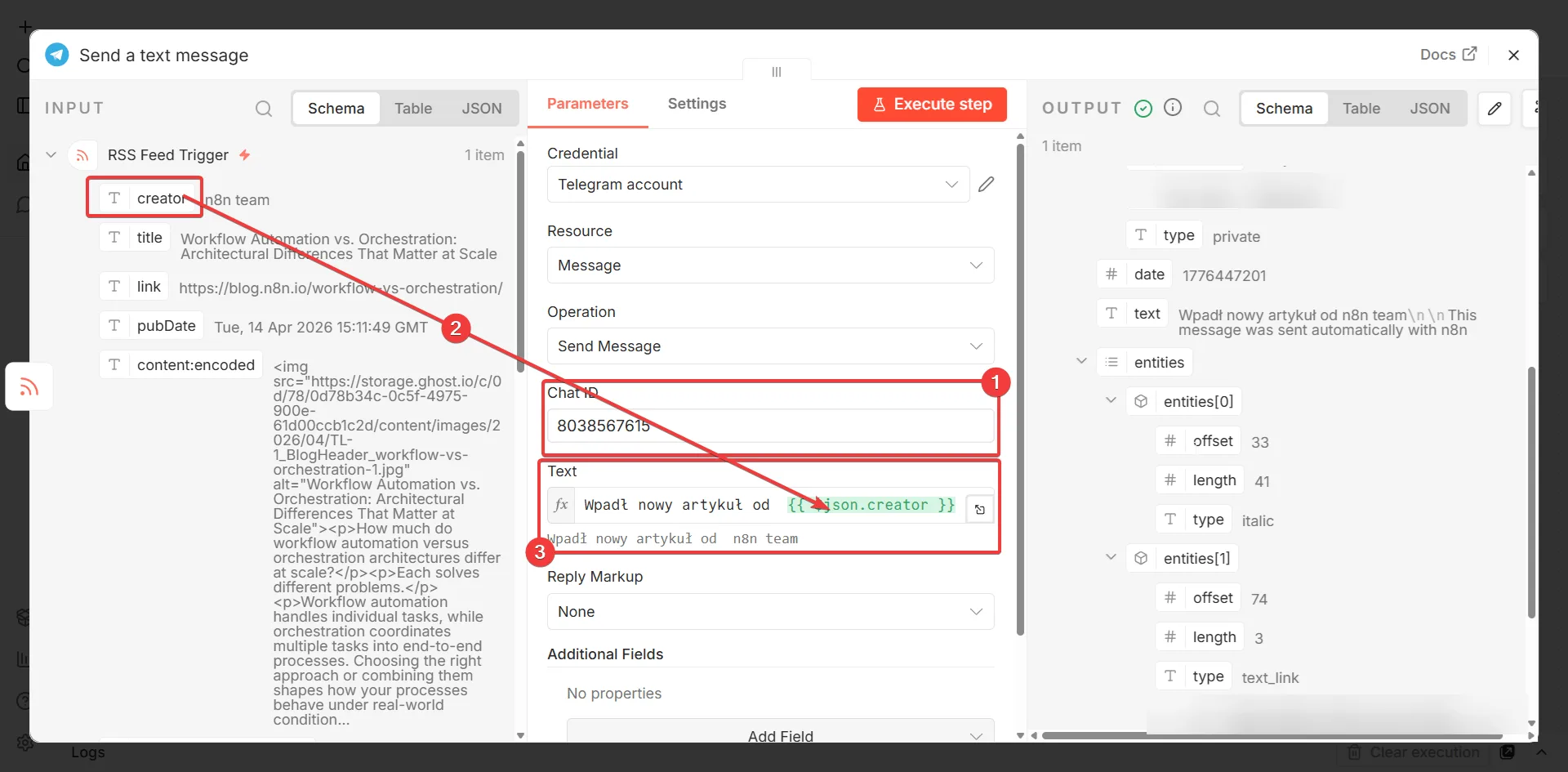Viewport: 1568px width, 772px height.
Task: Select the date field in output
Action: [1134, 274]
